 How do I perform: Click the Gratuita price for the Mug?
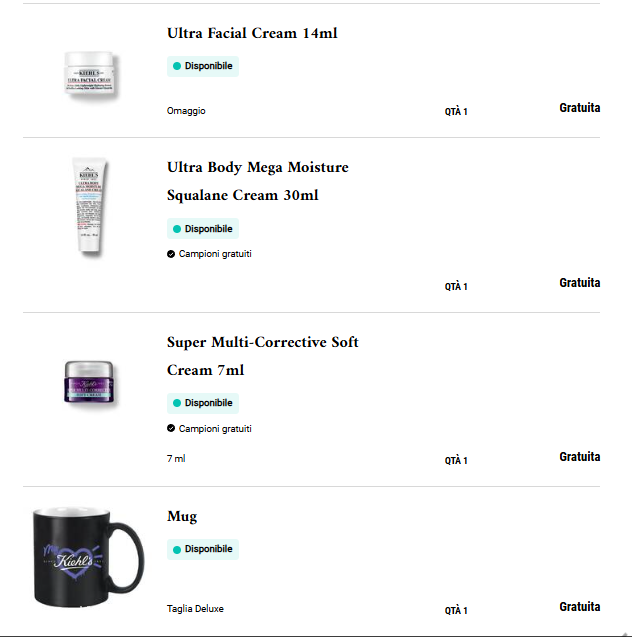(x=579, y=607)
